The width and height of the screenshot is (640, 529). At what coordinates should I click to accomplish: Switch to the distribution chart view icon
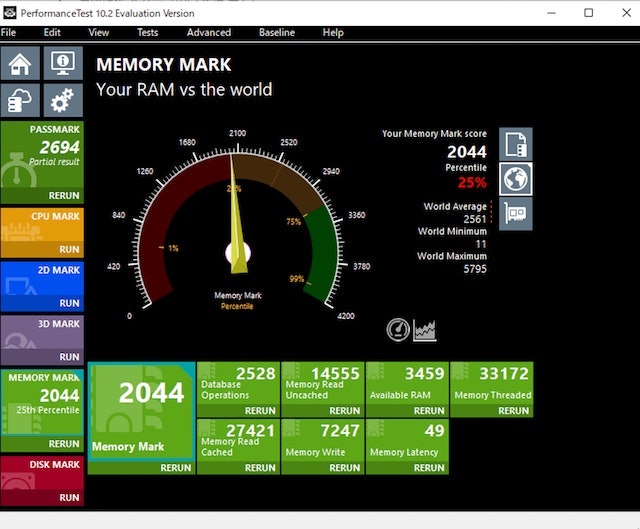tap(424, 330)
